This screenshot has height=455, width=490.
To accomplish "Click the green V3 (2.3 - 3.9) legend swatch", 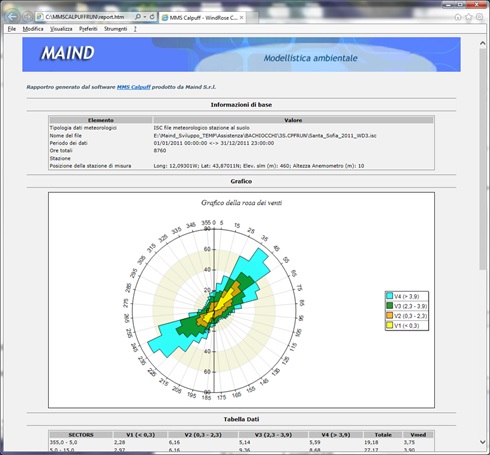I will point(389,306).
